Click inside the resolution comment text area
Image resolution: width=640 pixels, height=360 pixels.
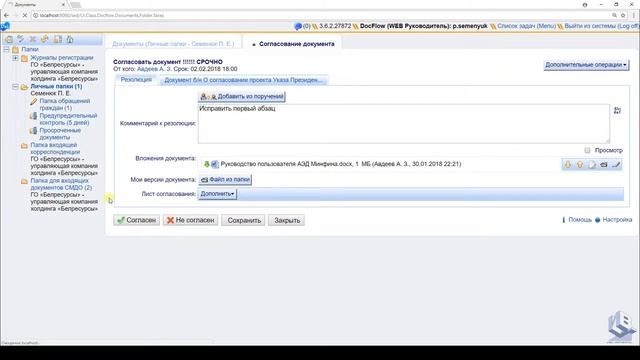[x=404, y=124]
